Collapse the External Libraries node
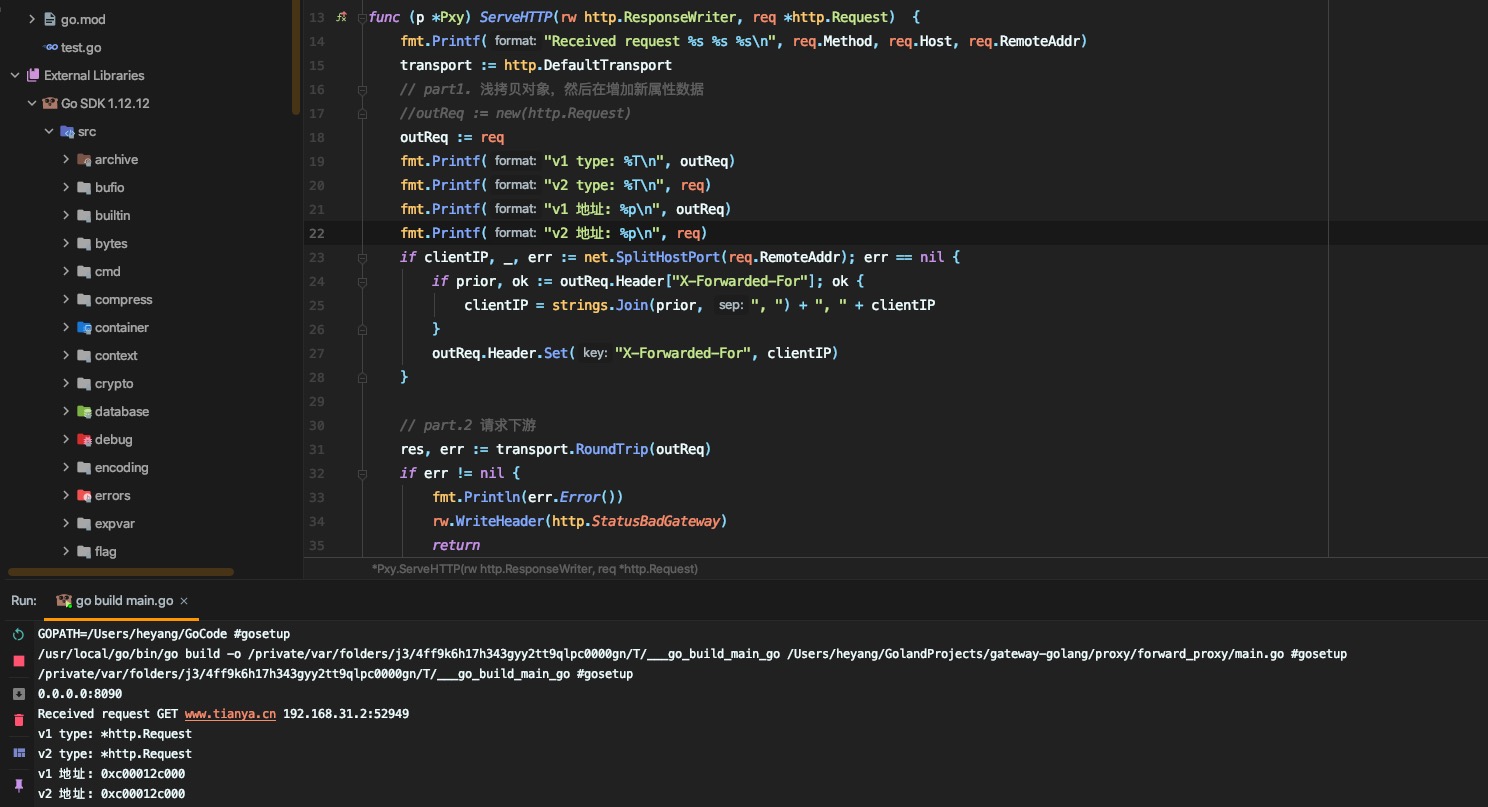The width and height of the screenshot is (1488, 807). click(15, 75)
